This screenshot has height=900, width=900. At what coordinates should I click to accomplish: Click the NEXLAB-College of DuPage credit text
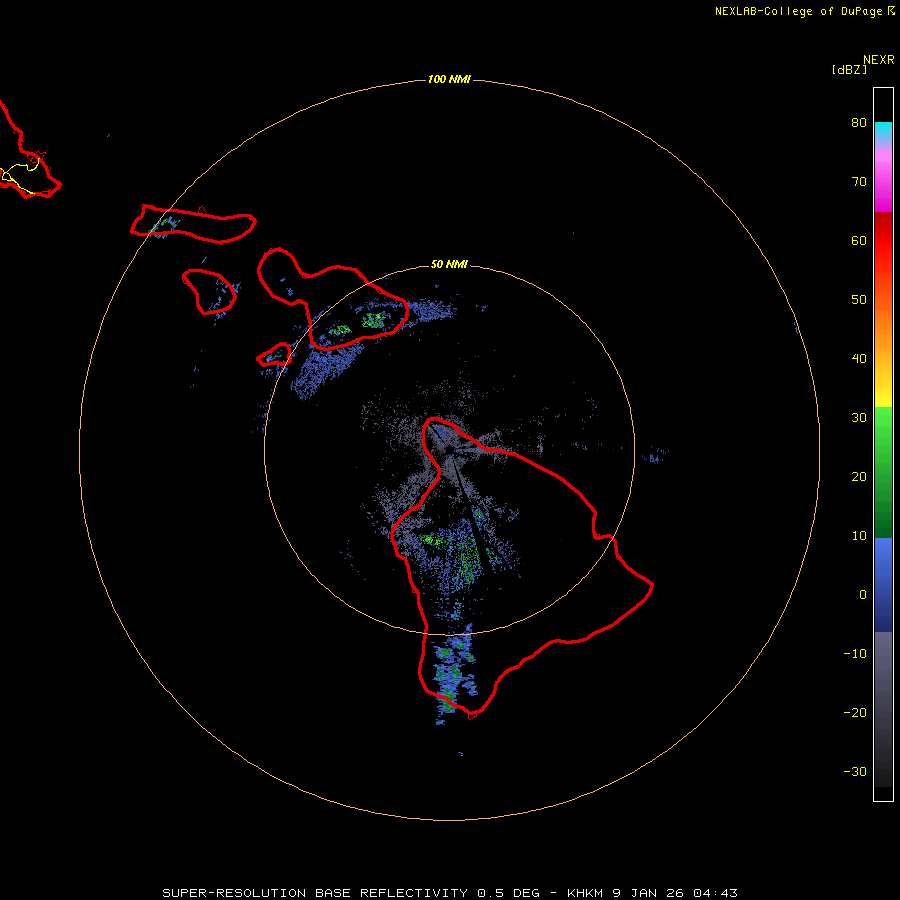click(x=798, y=11)
